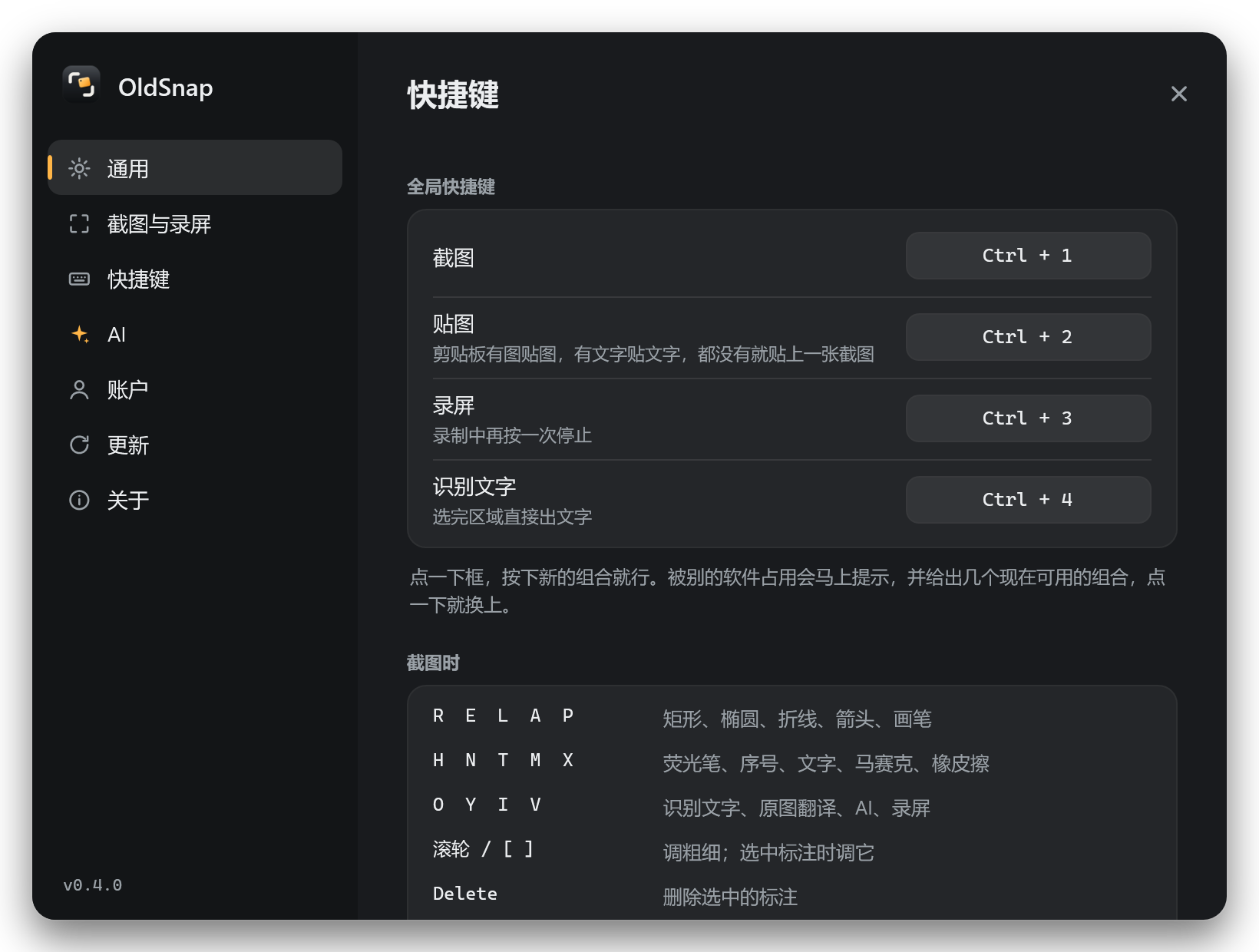
Task: Open the AI sparkle icon section
Action: point(79,334)
